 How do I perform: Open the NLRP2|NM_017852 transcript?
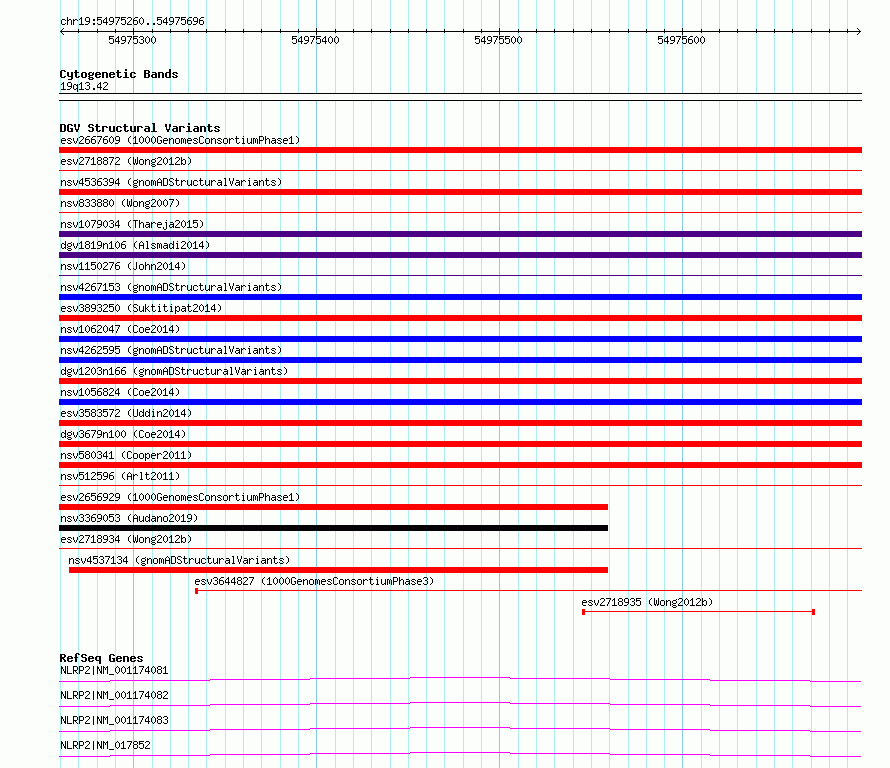click(x=105, y=745)
